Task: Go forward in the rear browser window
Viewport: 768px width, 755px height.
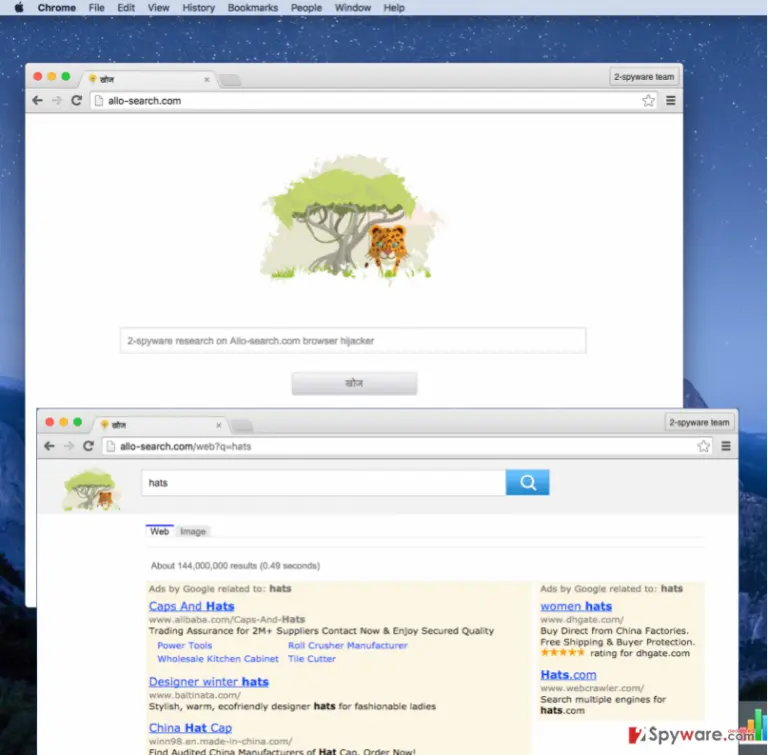Action: tap(57, 100)
